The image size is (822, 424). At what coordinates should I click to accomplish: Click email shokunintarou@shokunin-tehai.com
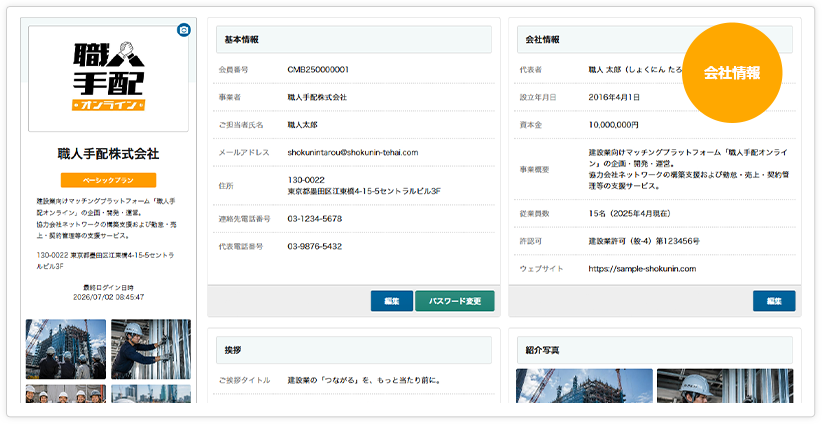[x=352, y=153]
